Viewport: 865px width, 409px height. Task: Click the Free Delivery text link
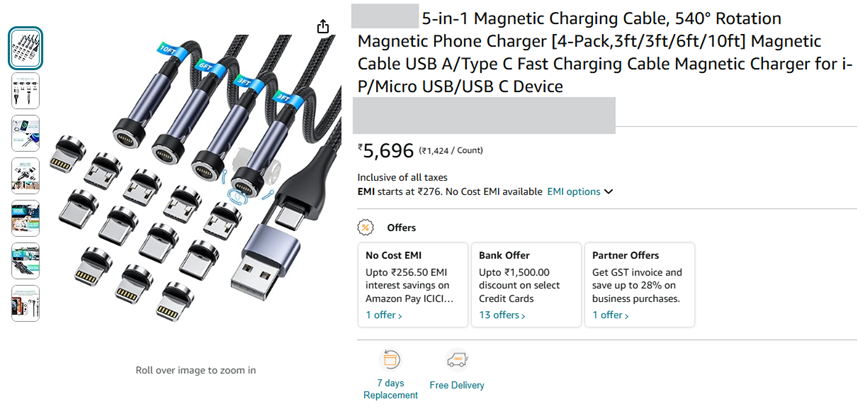(x=457, y=385)
